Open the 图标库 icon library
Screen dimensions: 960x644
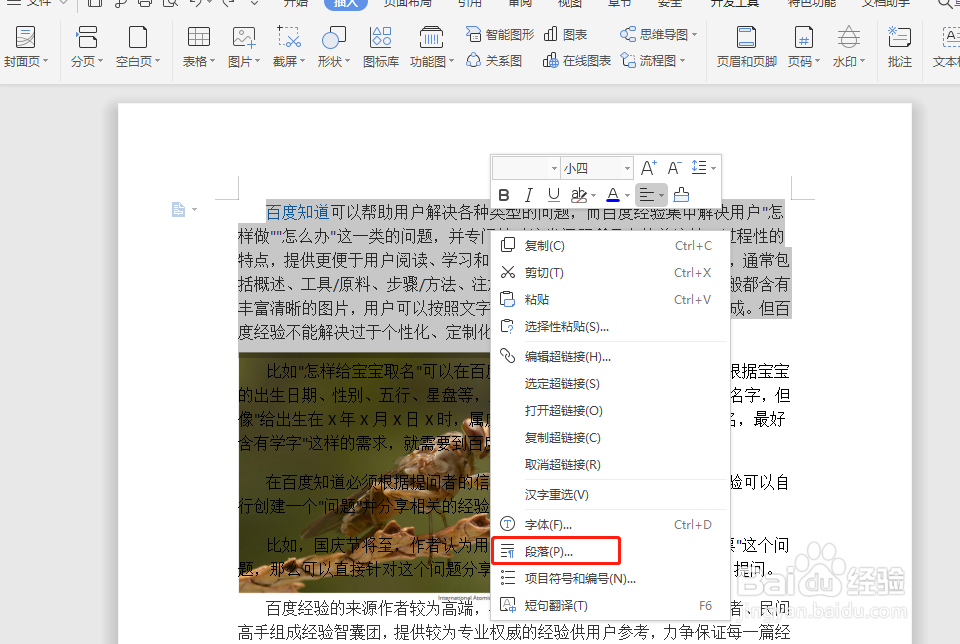[381, 47]
